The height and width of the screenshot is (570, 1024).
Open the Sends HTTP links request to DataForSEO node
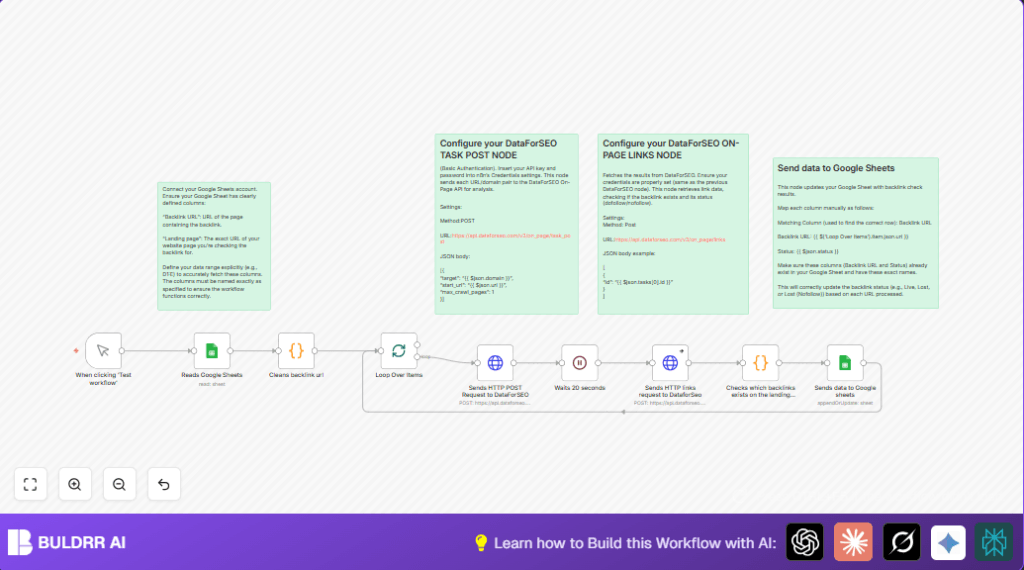coord(670,363)
